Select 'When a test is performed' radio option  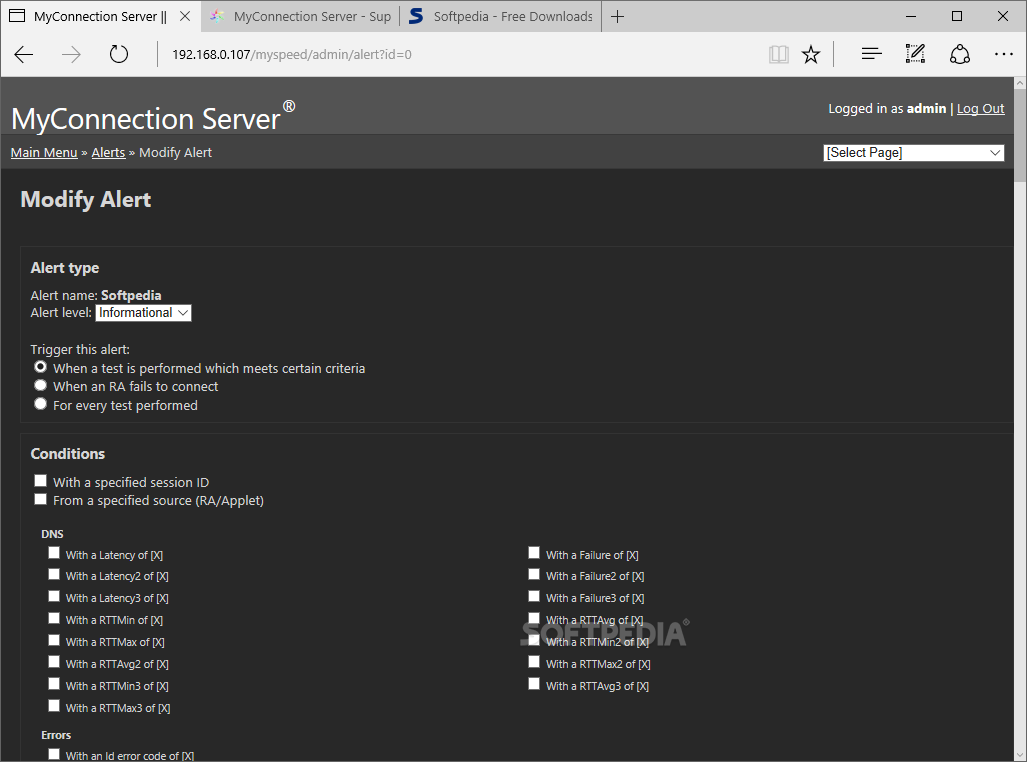41,367
